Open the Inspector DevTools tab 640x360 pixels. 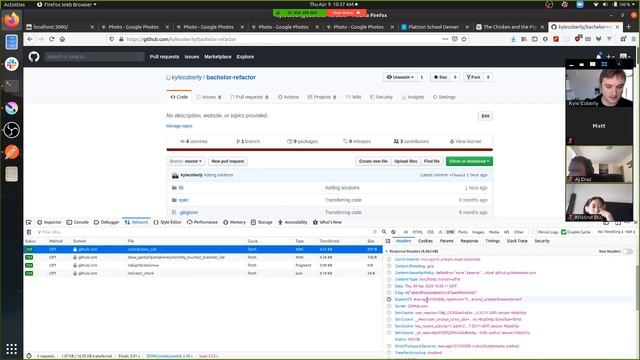49,222
